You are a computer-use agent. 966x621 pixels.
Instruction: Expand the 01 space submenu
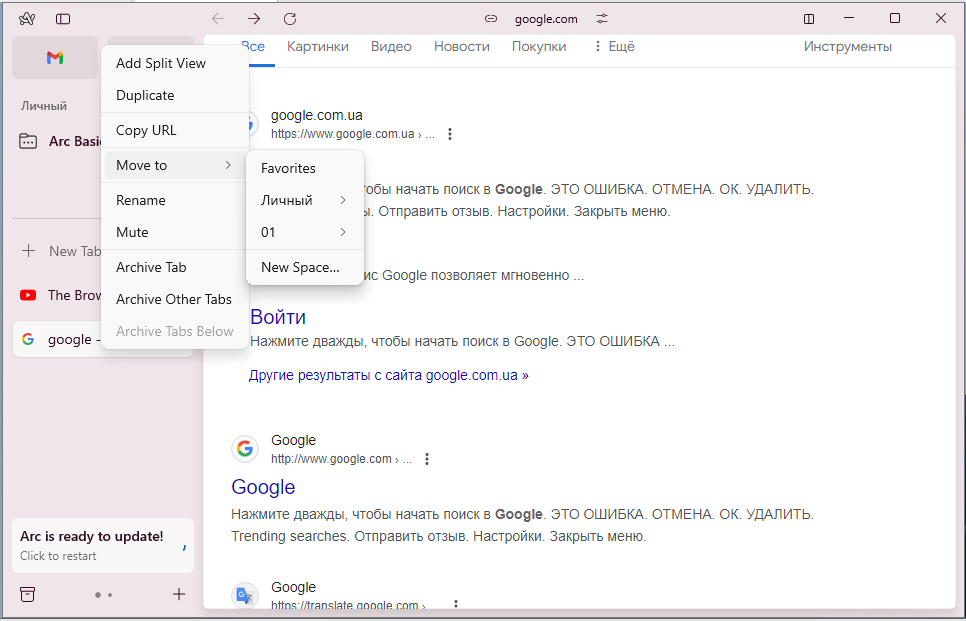305,232
